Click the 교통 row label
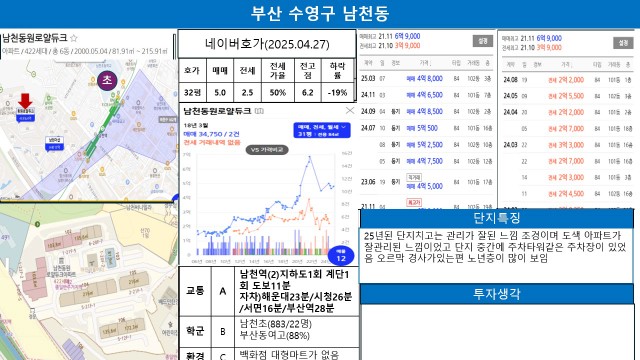 195,291
